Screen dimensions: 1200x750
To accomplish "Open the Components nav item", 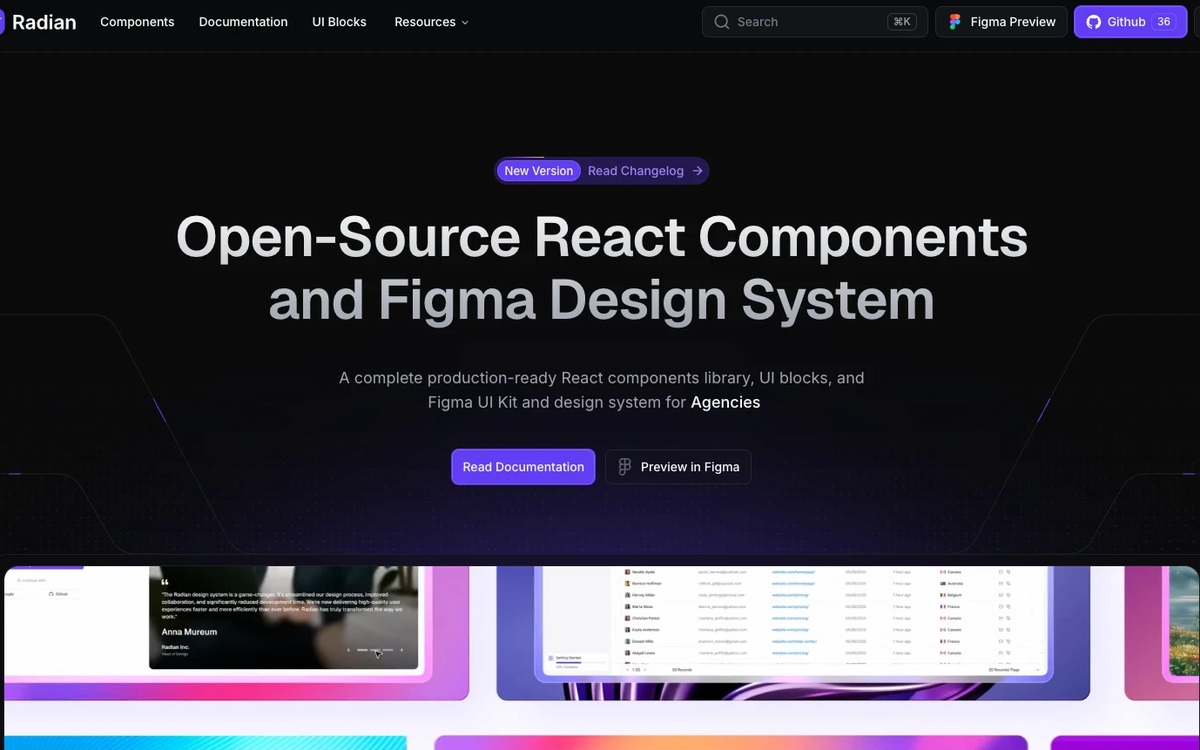I will coord(137,22).
